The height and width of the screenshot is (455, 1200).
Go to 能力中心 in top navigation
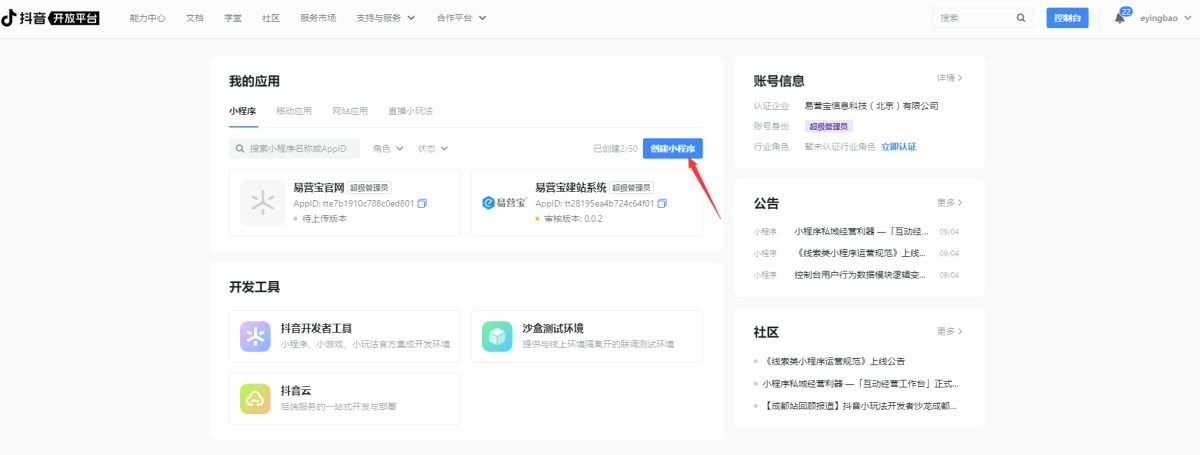click(x=147, y=18)
